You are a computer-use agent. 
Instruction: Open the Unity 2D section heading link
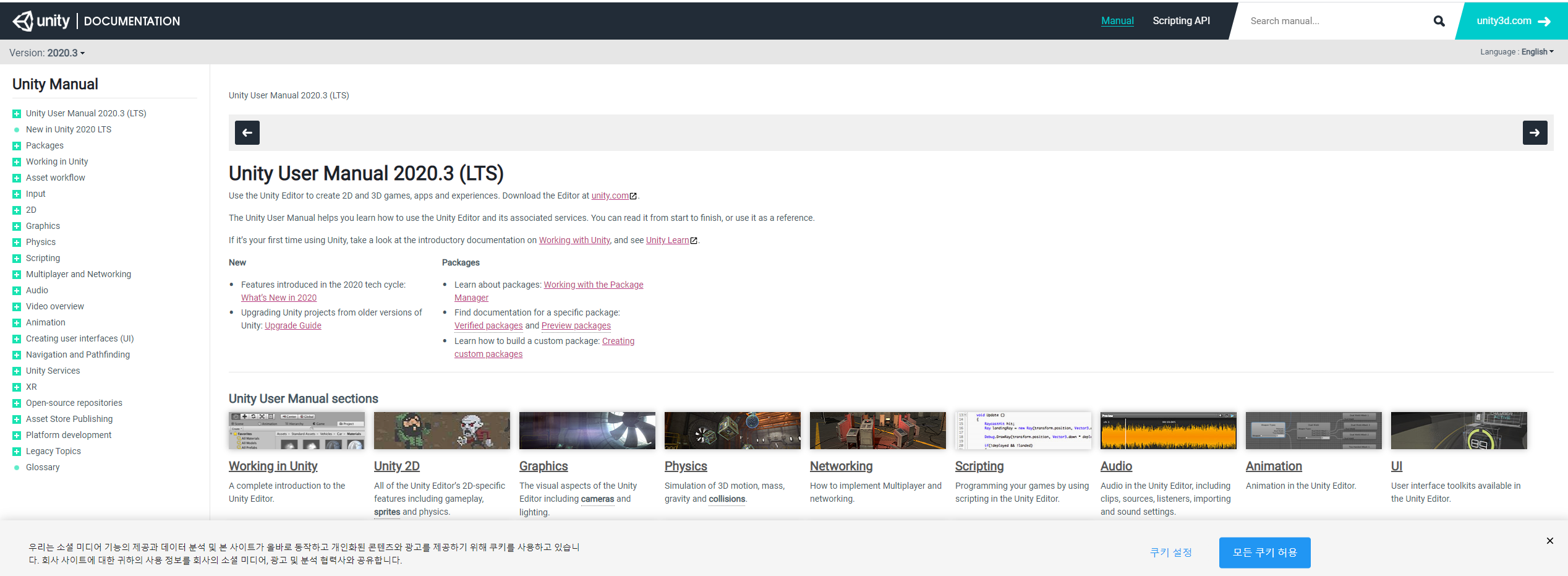click(x=397, y=466)
